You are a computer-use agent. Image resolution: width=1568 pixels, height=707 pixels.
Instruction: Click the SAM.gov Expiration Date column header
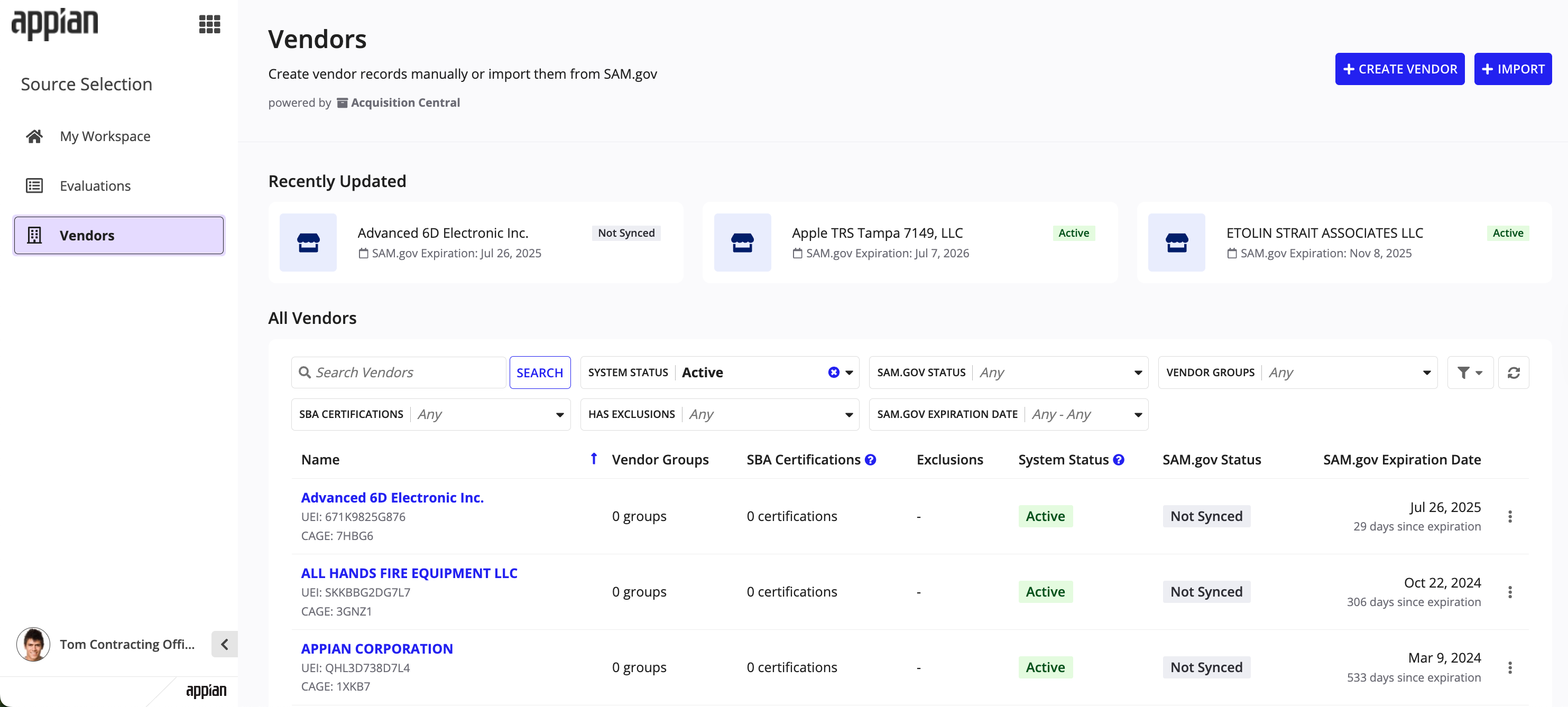click(x=1401, y=459)
